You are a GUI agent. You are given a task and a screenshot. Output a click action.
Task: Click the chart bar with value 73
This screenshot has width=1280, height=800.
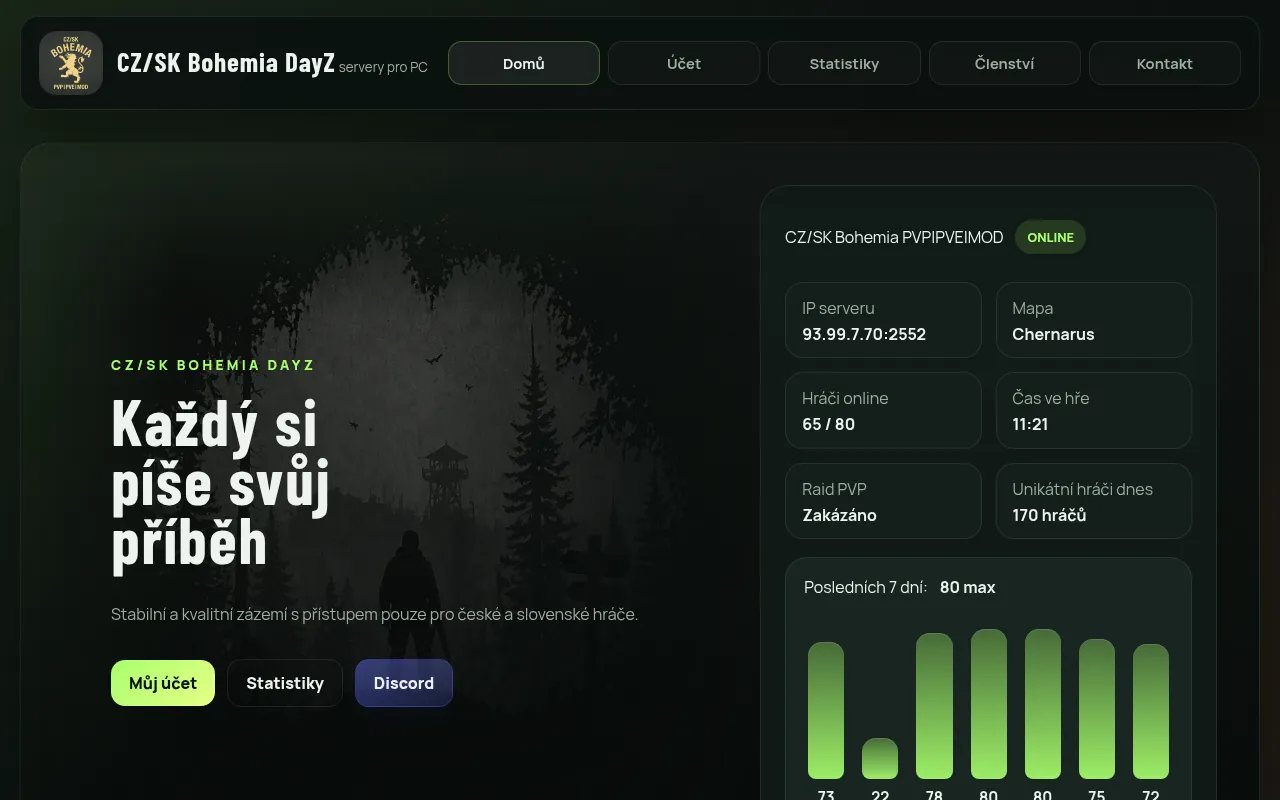point(826,710)
